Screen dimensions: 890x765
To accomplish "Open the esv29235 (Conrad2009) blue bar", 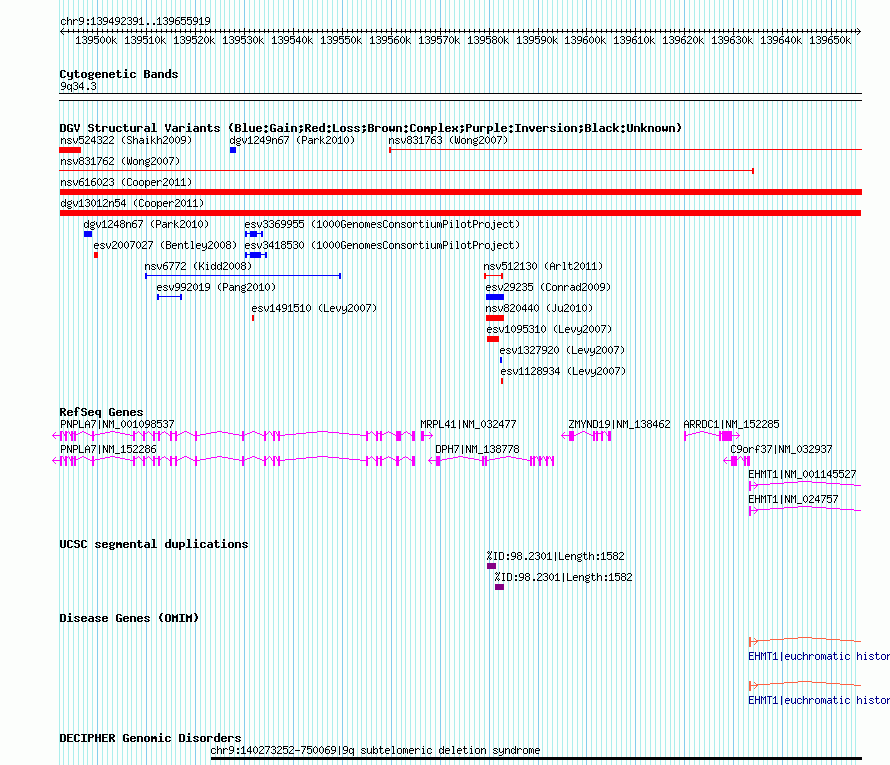I will point(495,297).
